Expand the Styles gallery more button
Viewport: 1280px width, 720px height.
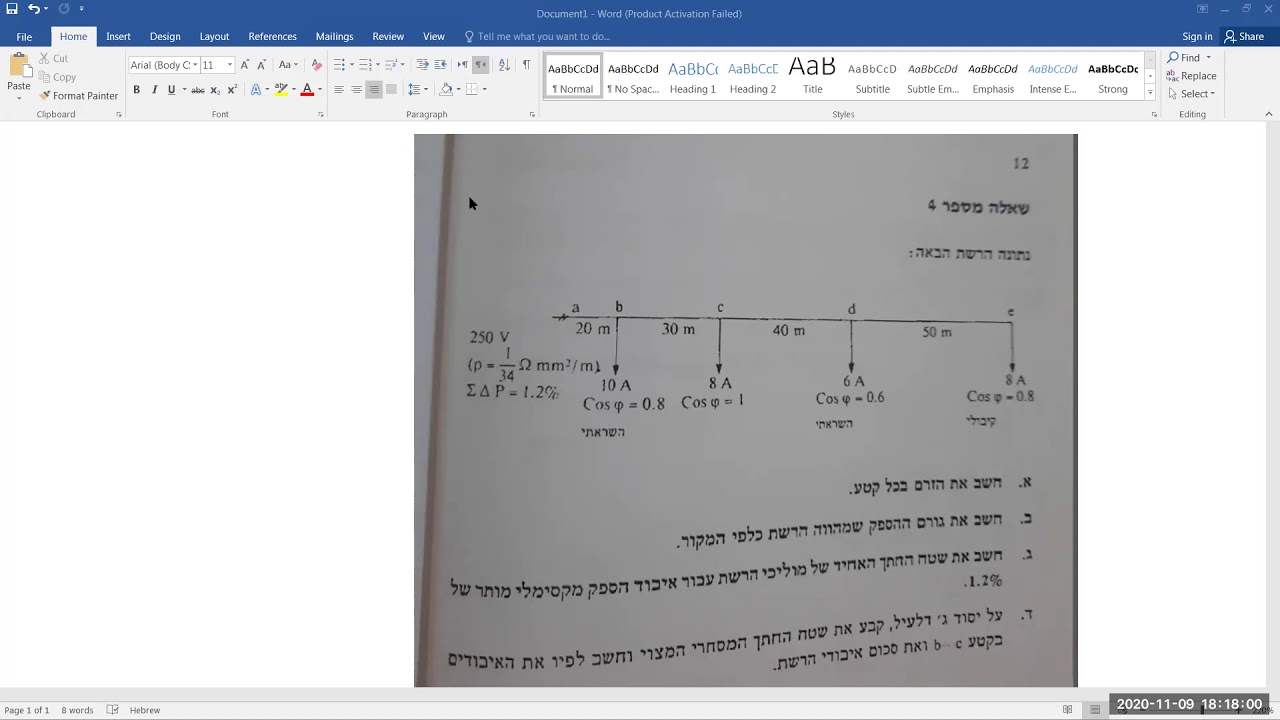point(1150,93)
